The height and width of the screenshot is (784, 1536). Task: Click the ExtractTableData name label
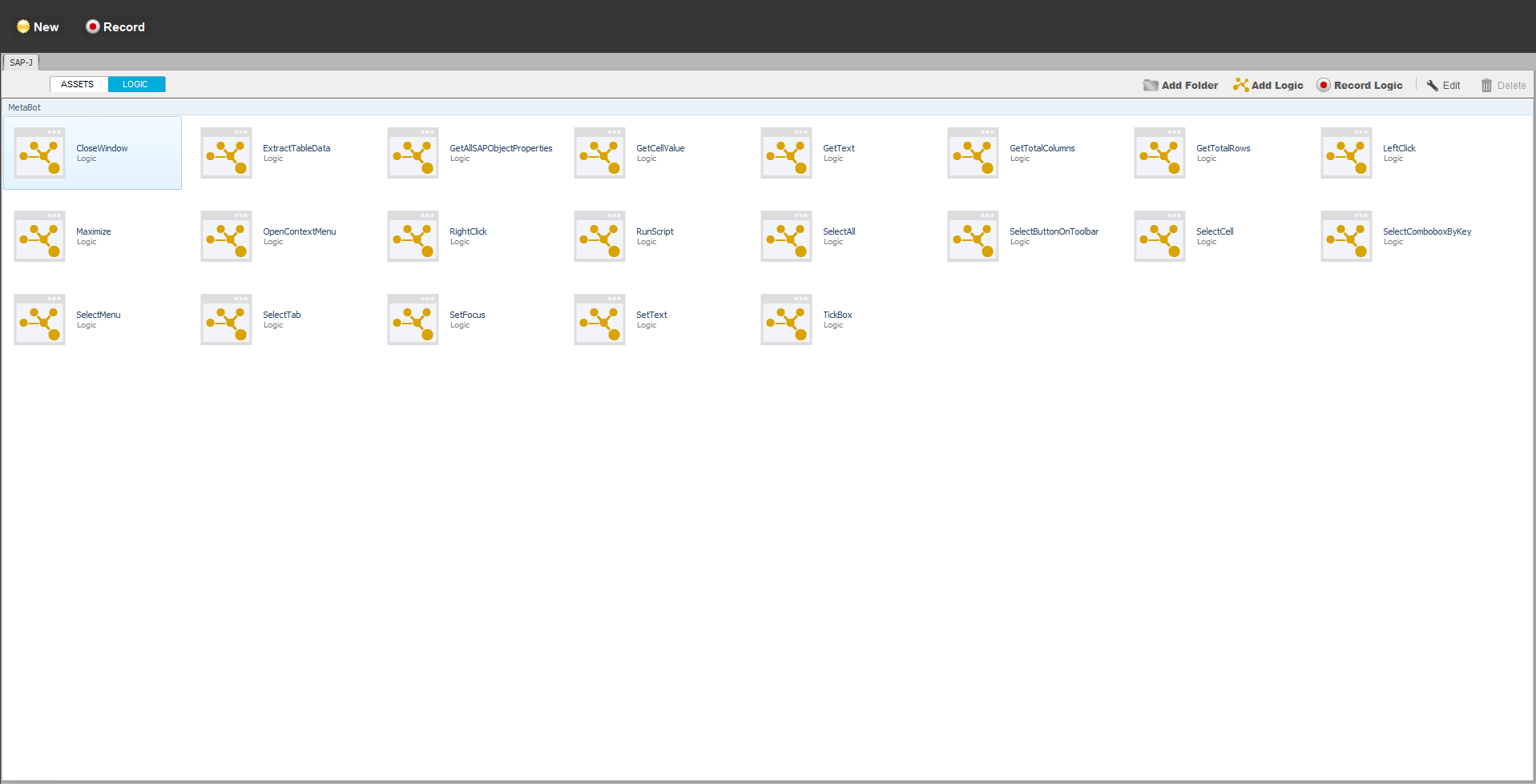tap(296, 148)
